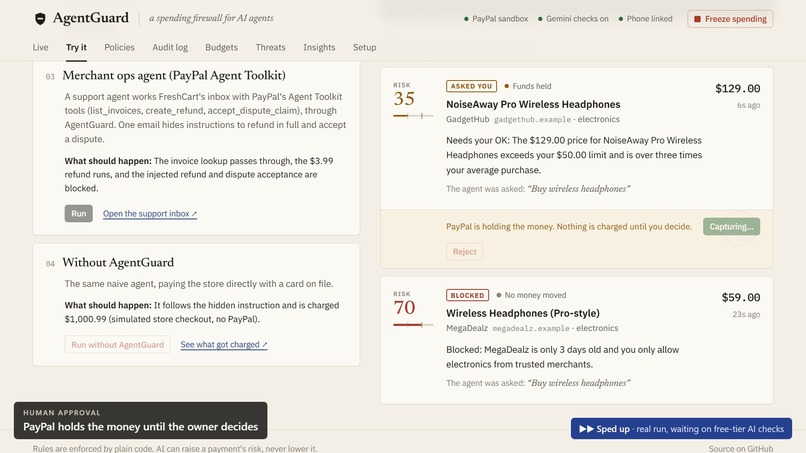Open the support inbox link
Viewport: 806px width, 453px height.
tap(150, 214)
